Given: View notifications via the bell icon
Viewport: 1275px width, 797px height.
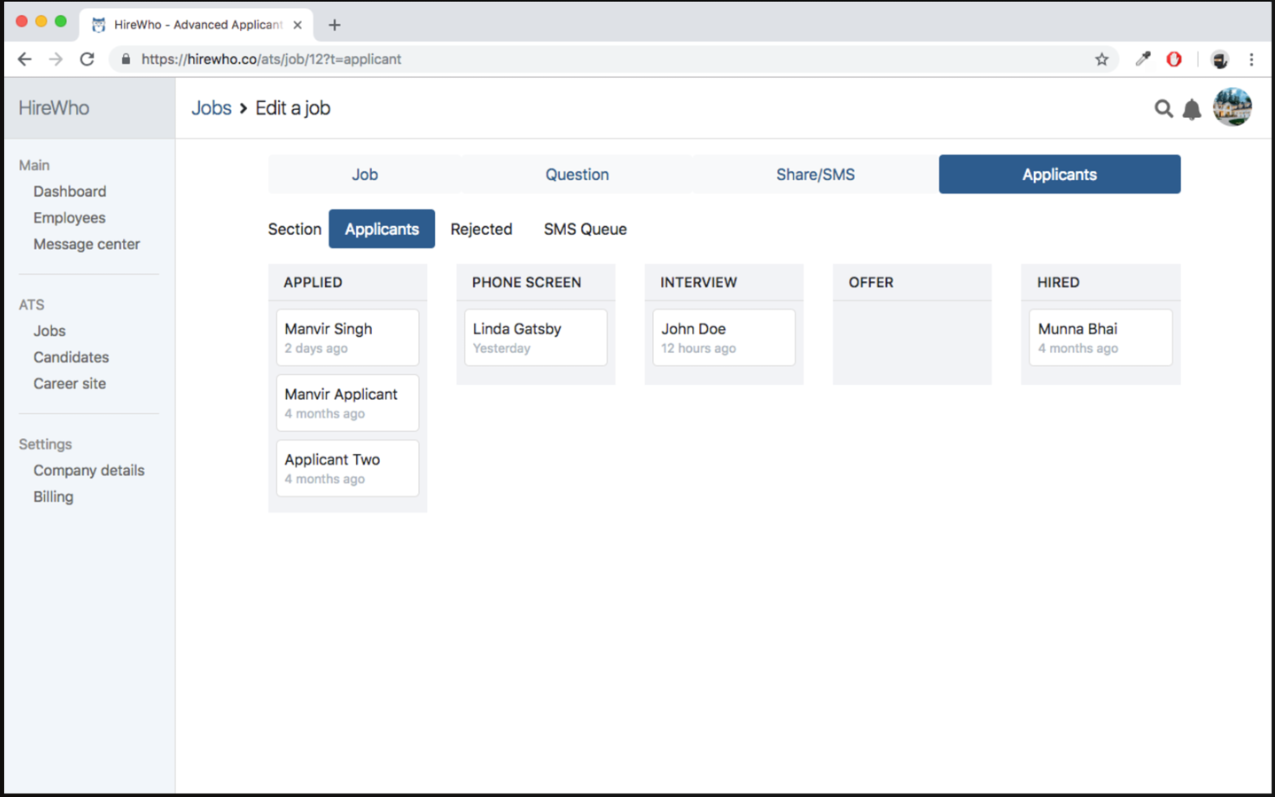Looking at the screenshot, I should 1191,108.
